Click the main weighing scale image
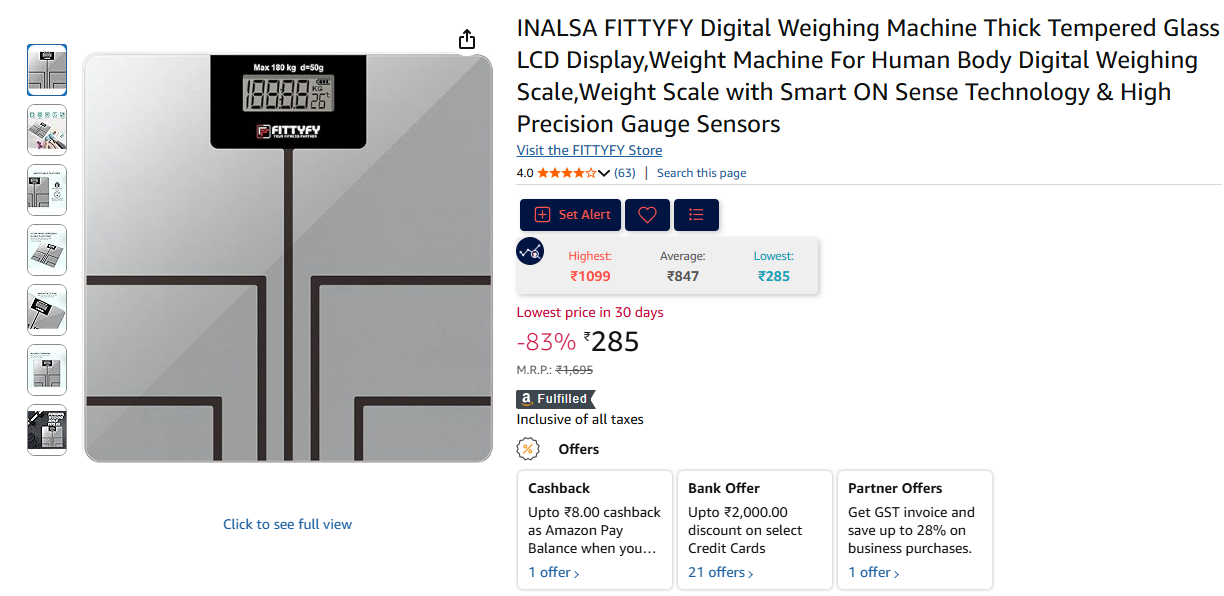The image size is (1224, 596). click(x=288, y=258)
